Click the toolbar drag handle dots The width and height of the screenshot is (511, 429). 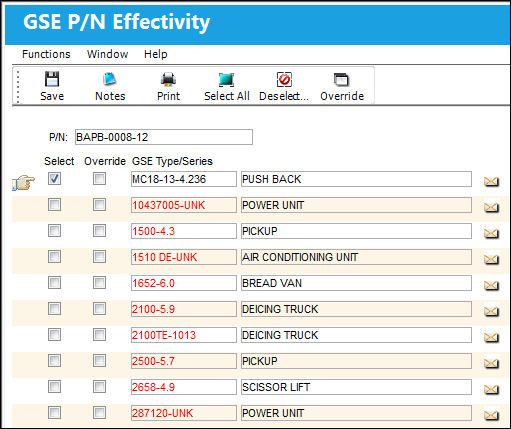[x=18, y=86]
